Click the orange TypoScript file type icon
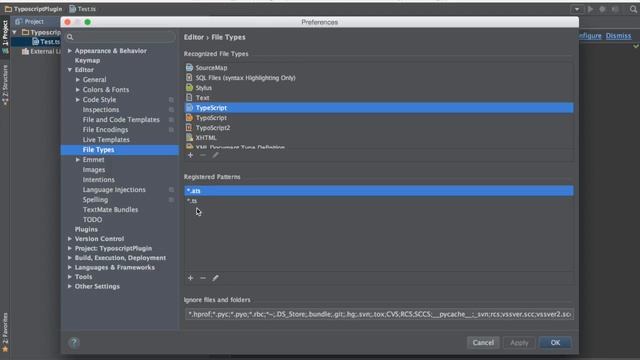The height and width of the screenshot is (360, 640). [x=189, y=118]
